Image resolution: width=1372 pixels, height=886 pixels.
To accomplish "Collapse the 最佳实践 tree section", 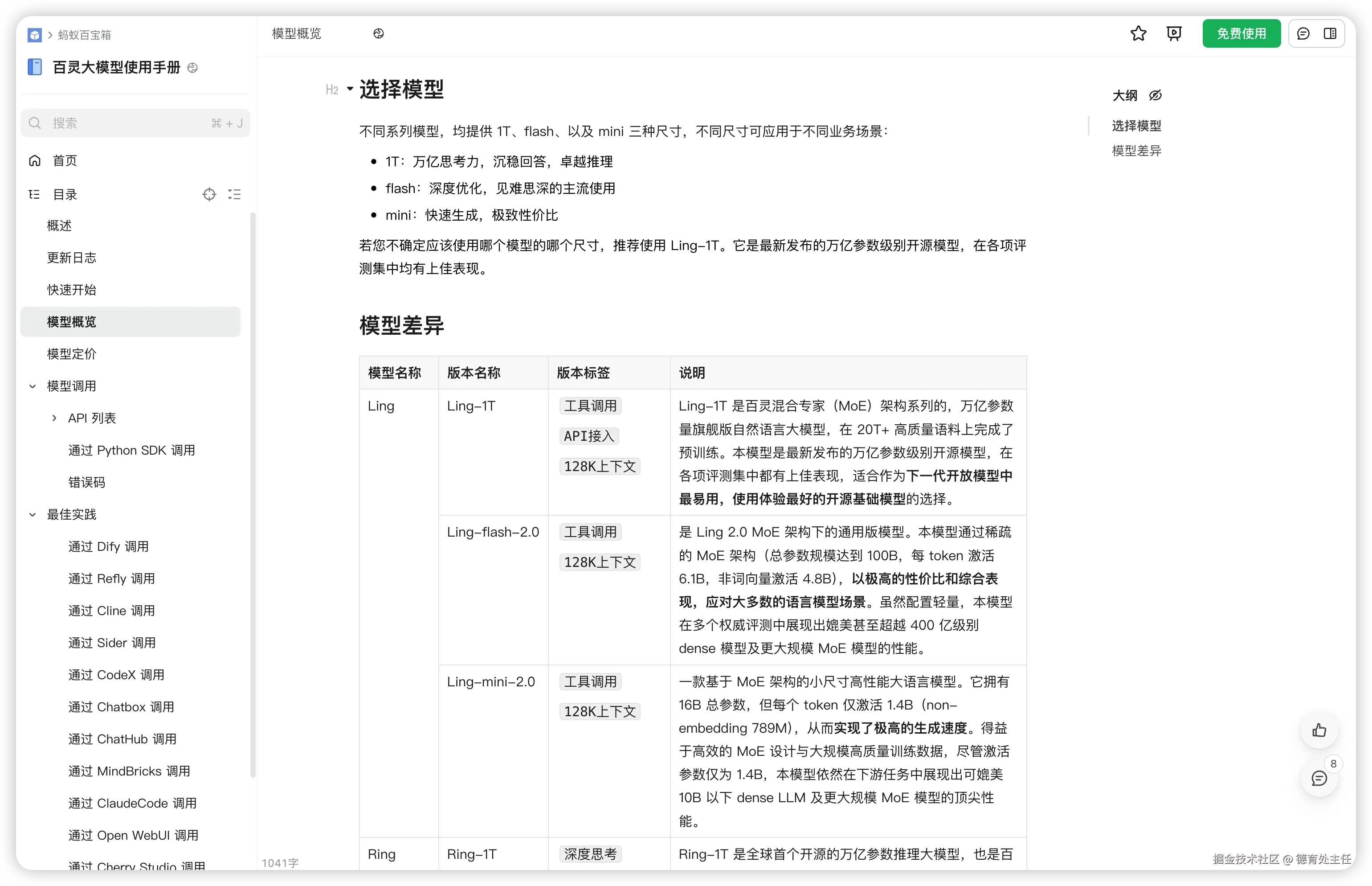I will pyautogui.click(x=33, y=514).
